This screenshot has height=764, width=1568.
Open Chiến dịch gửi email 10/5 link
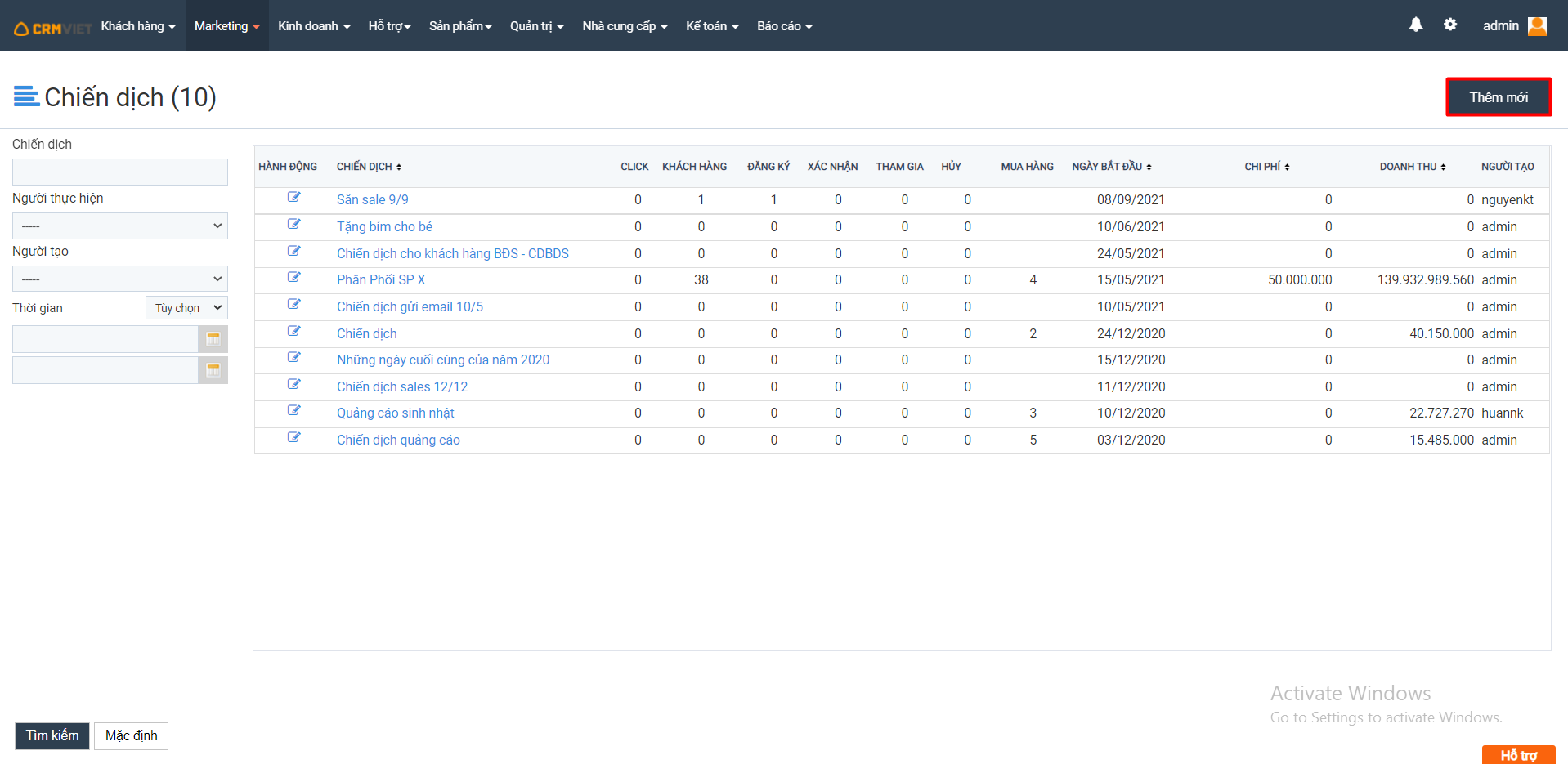(410, 306)
